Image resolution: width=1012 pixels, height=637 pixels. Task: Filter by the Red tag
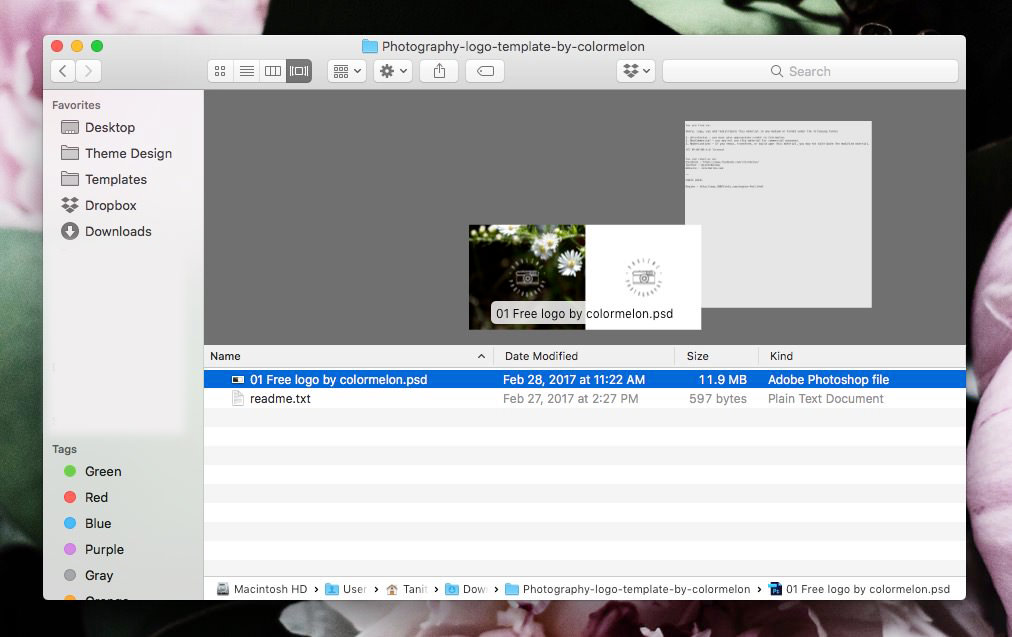point(96,497)
